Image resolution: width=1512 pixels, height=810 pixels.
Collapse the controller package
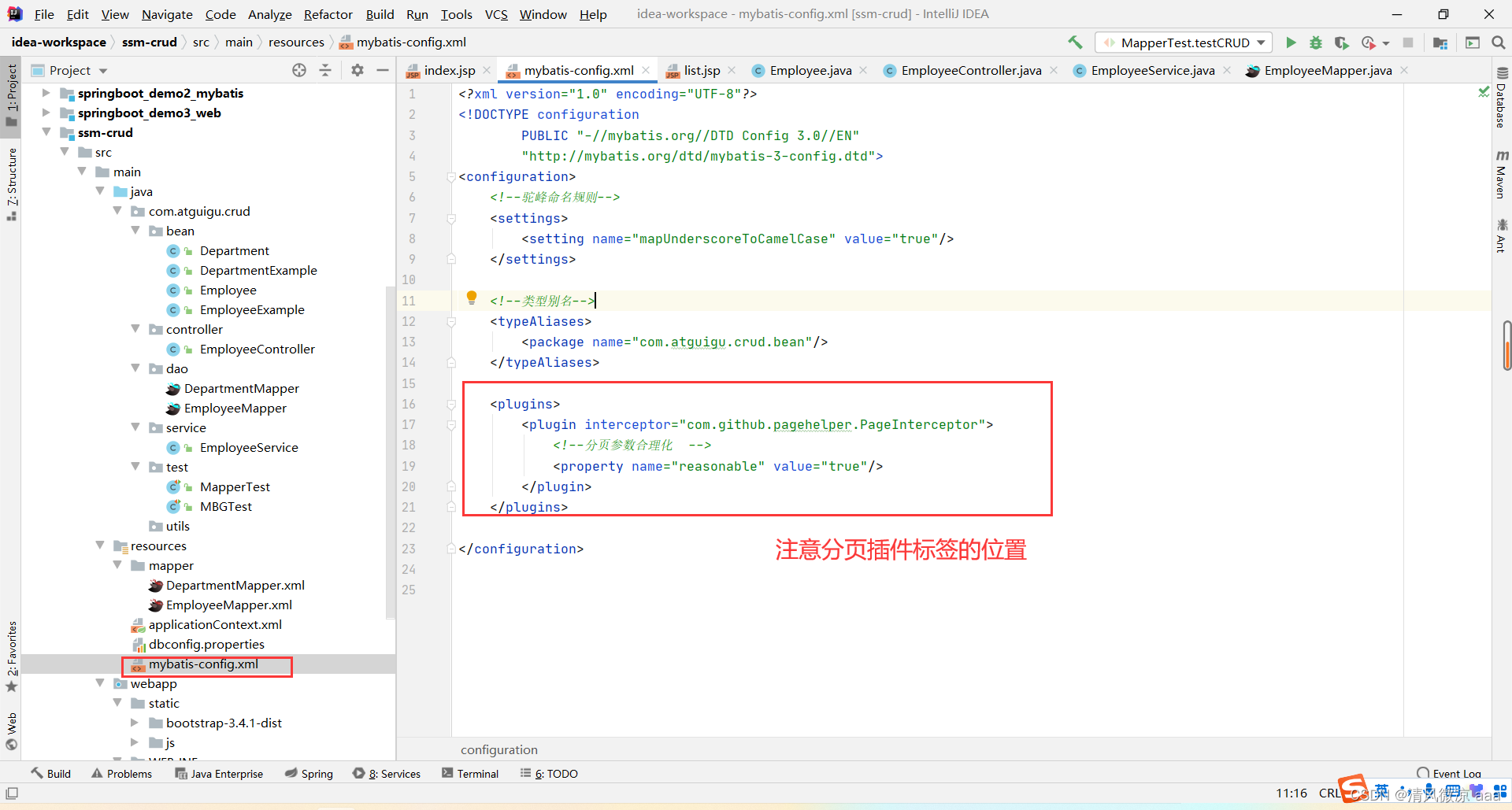pos(135,329)
